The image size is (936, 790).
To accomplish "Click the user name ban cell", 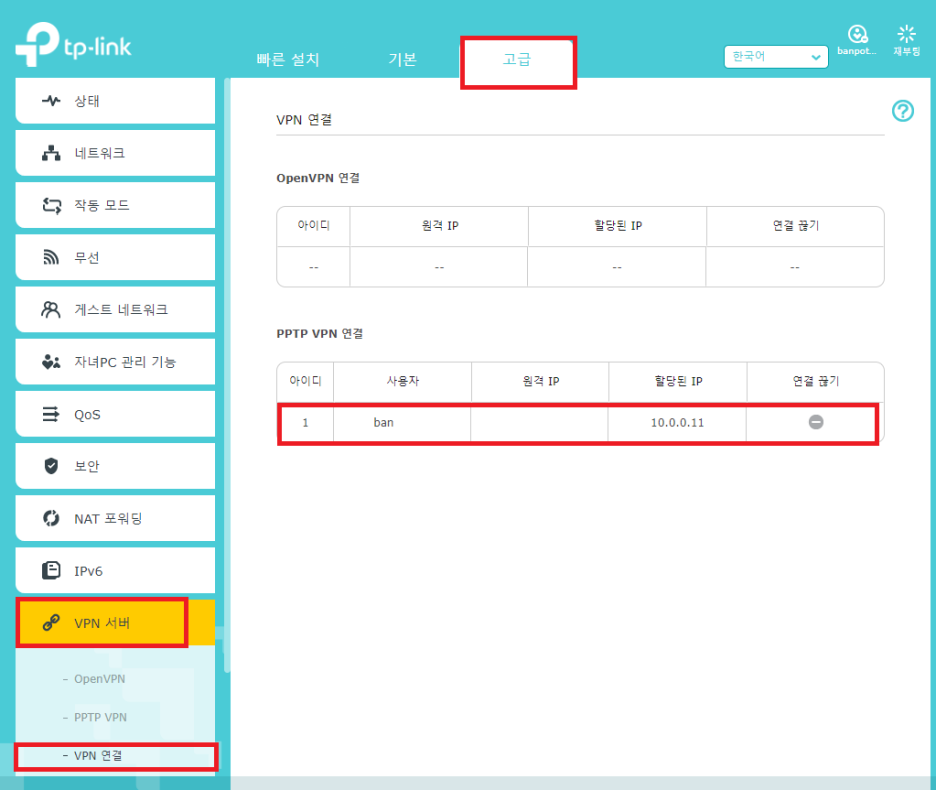I will (402, 422).
